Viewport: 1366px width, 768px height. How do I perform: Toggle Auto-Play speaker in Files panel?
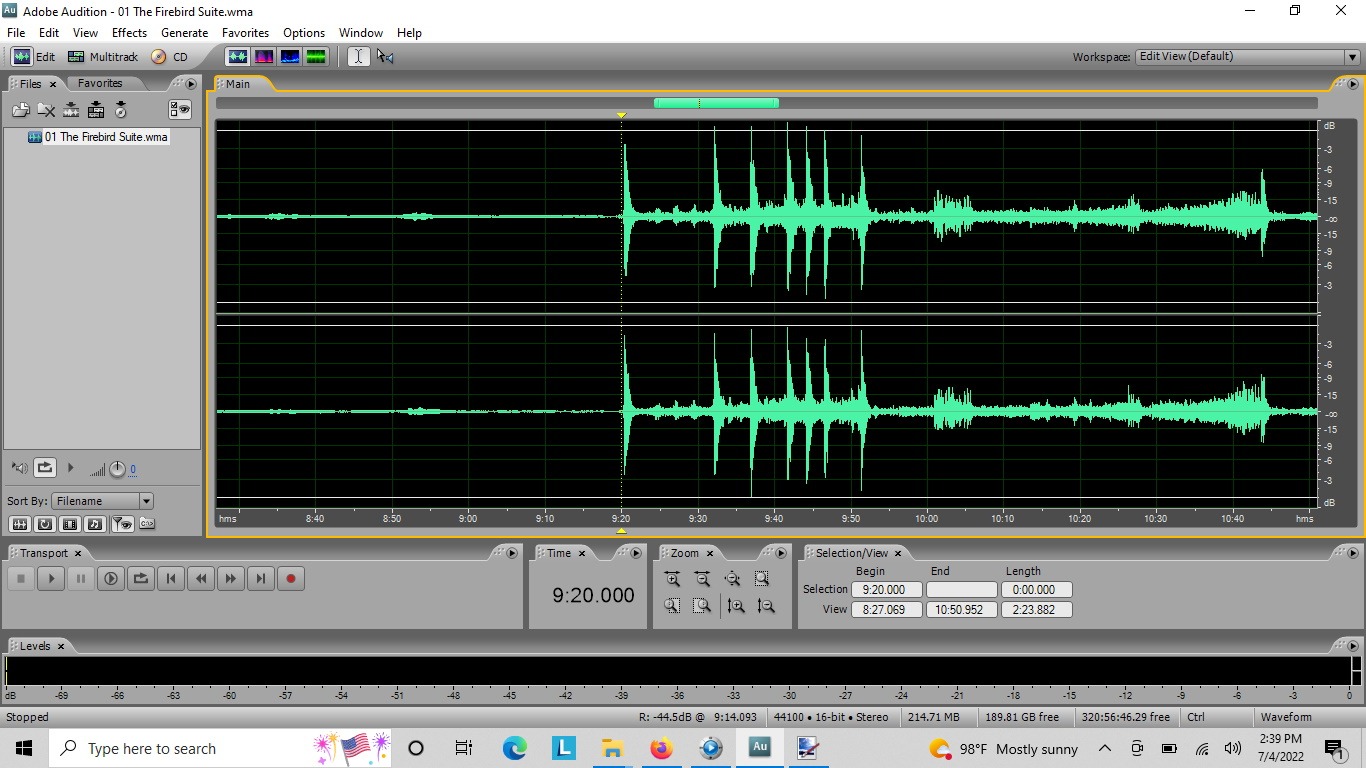[19, 468]
